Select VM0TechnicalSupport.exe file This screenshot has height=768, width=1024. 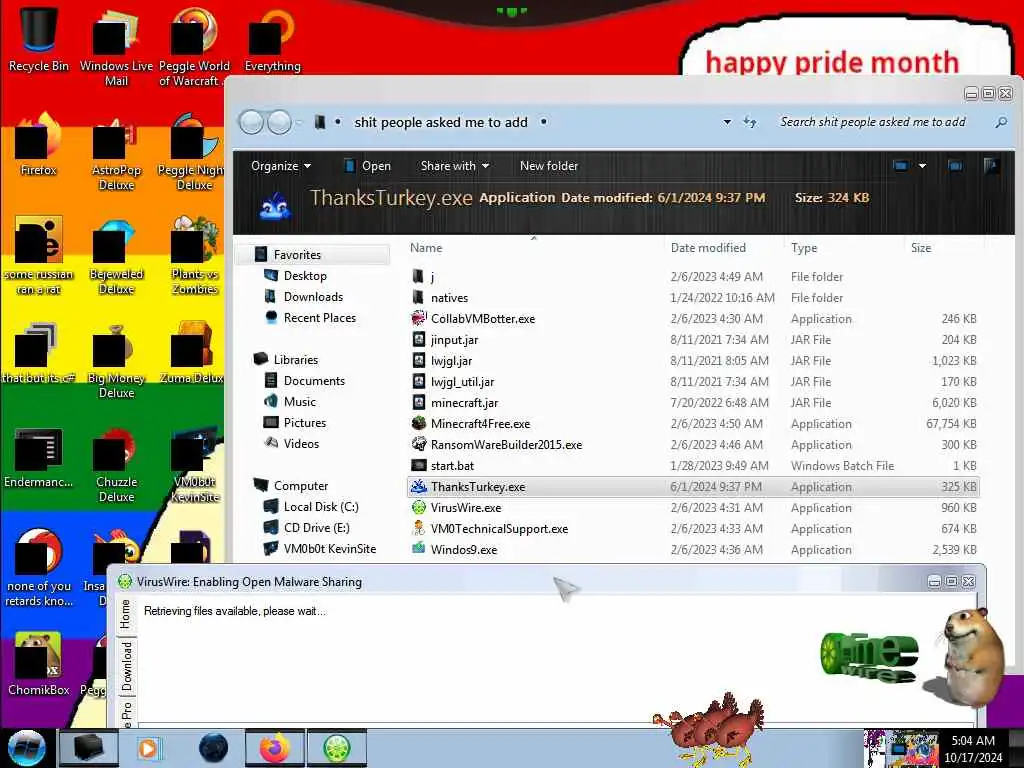[694, 528]
